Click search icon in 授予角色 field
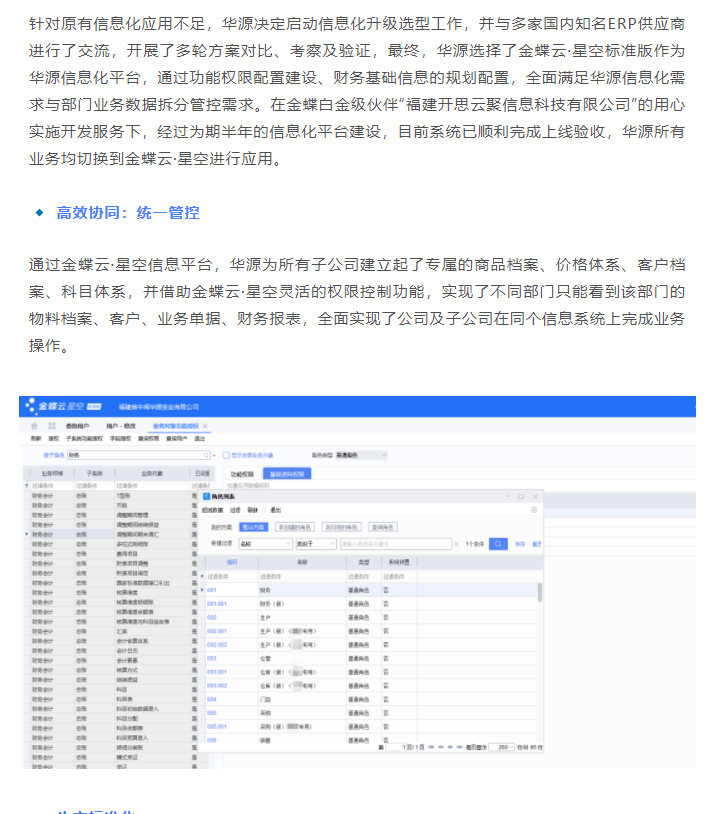The height and width of the screenshot is (814, 724). (206, 455)
